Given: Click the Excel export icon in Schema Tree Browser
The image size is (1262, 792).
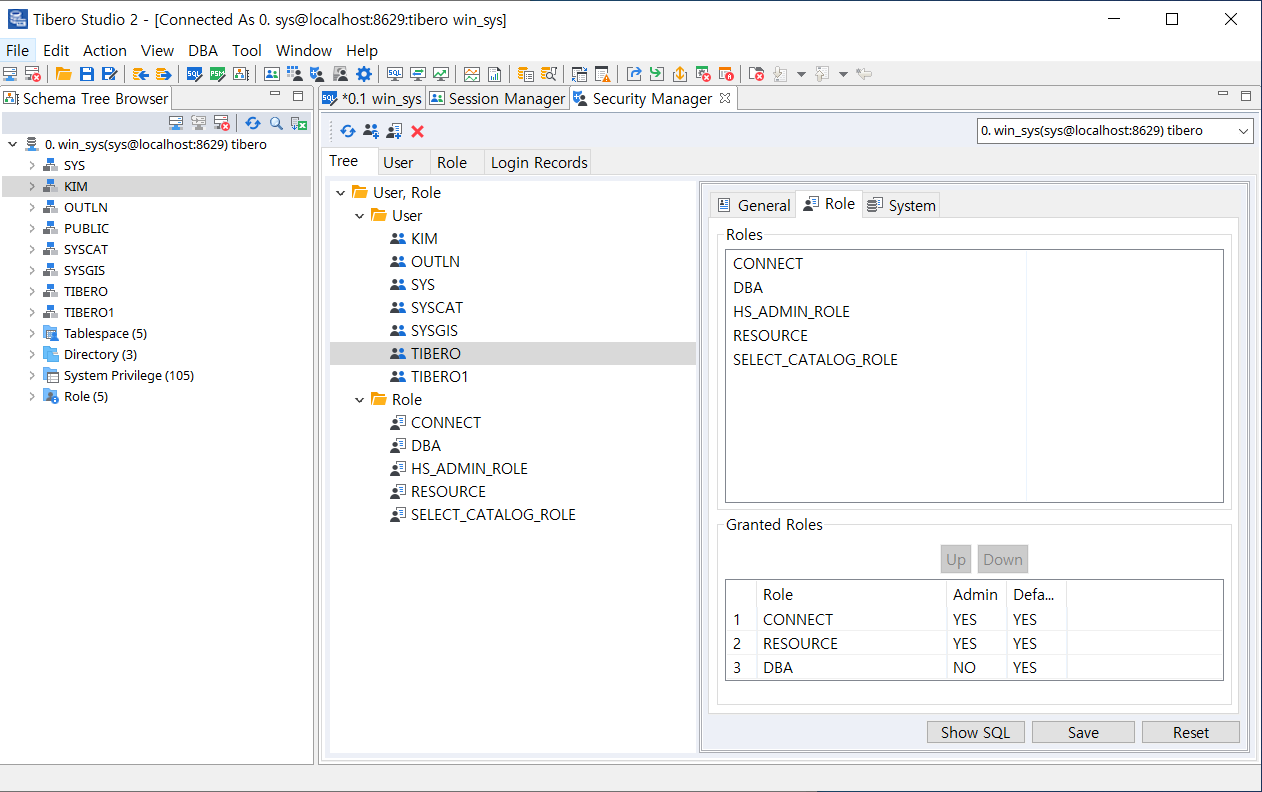Looking at the screenshot, I should point(298,123).
